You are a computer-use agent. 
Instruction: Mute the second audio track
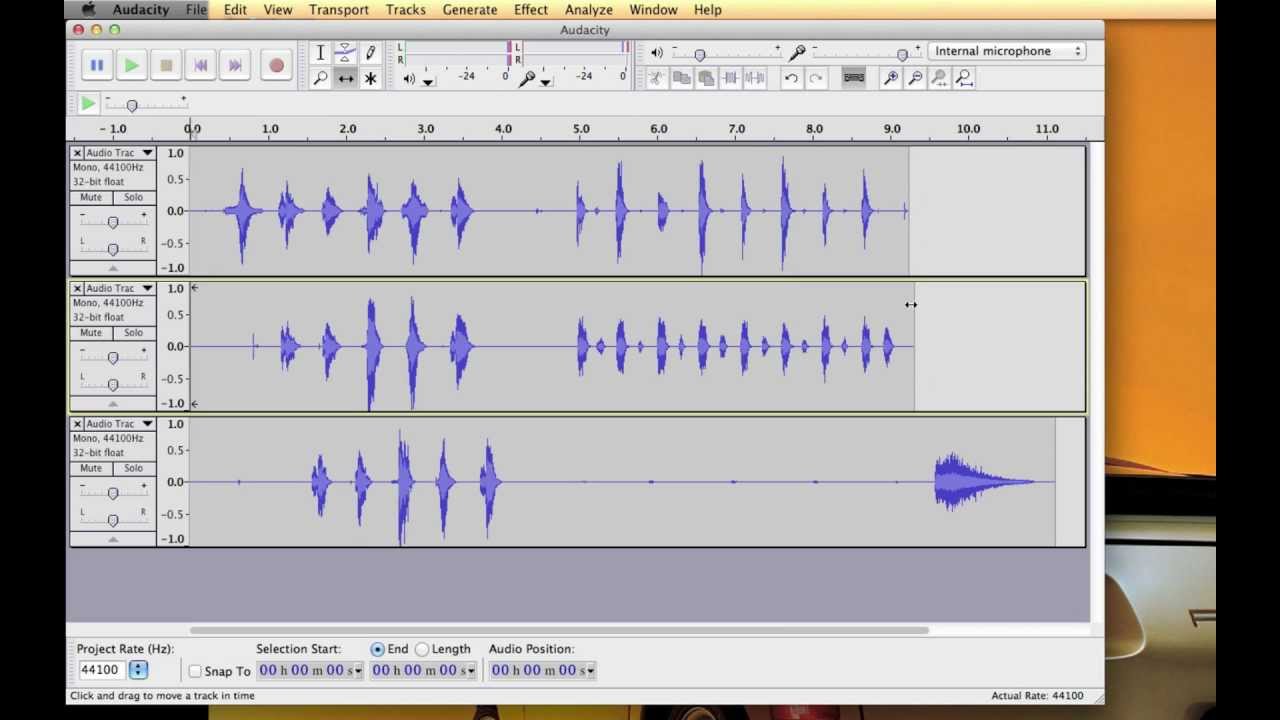[x=91, y=333]
